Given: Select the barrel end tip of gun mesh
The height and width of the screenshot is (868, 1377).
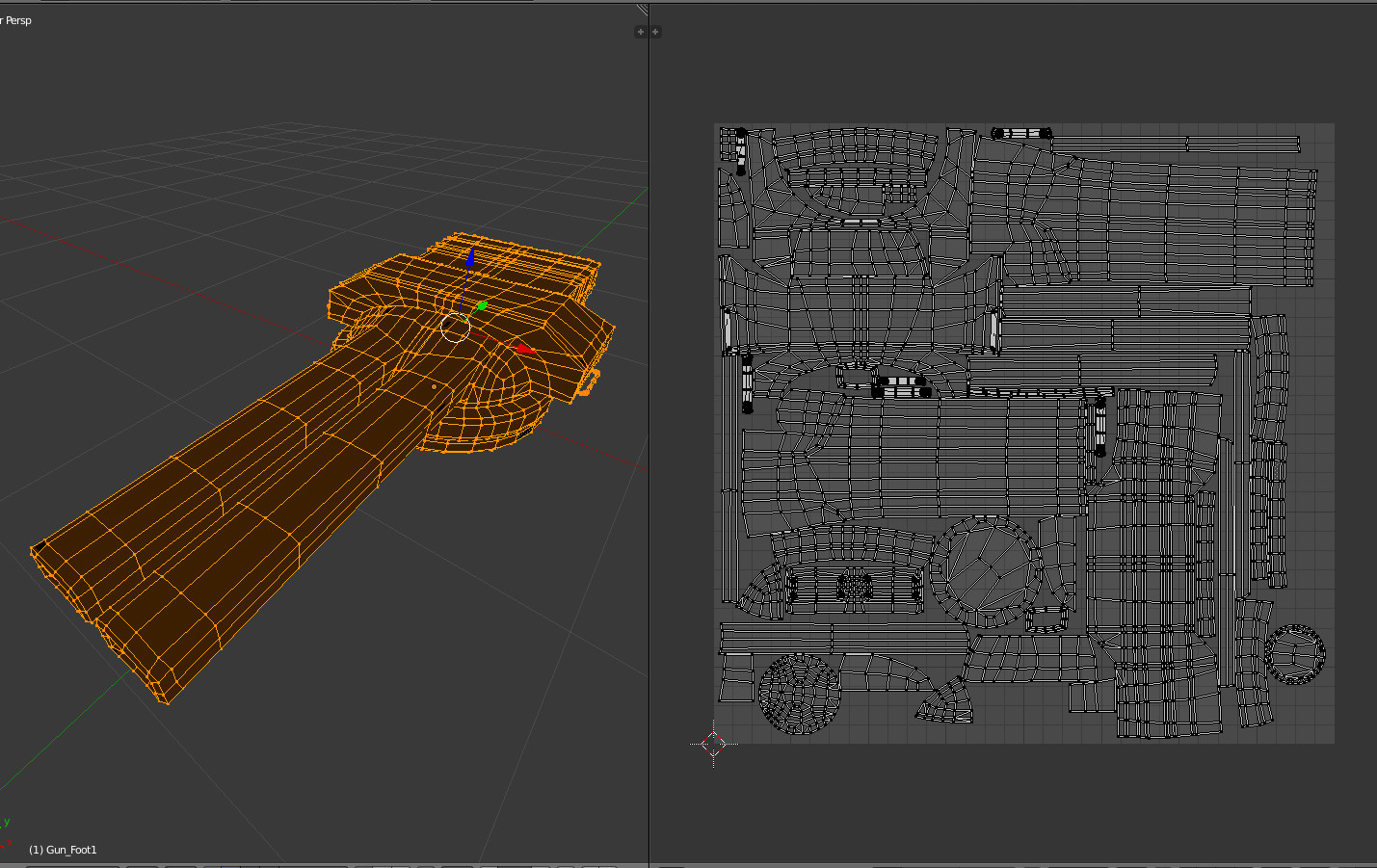Looking at the screenshot, I should pyautogui.click(x=96, y=621).
